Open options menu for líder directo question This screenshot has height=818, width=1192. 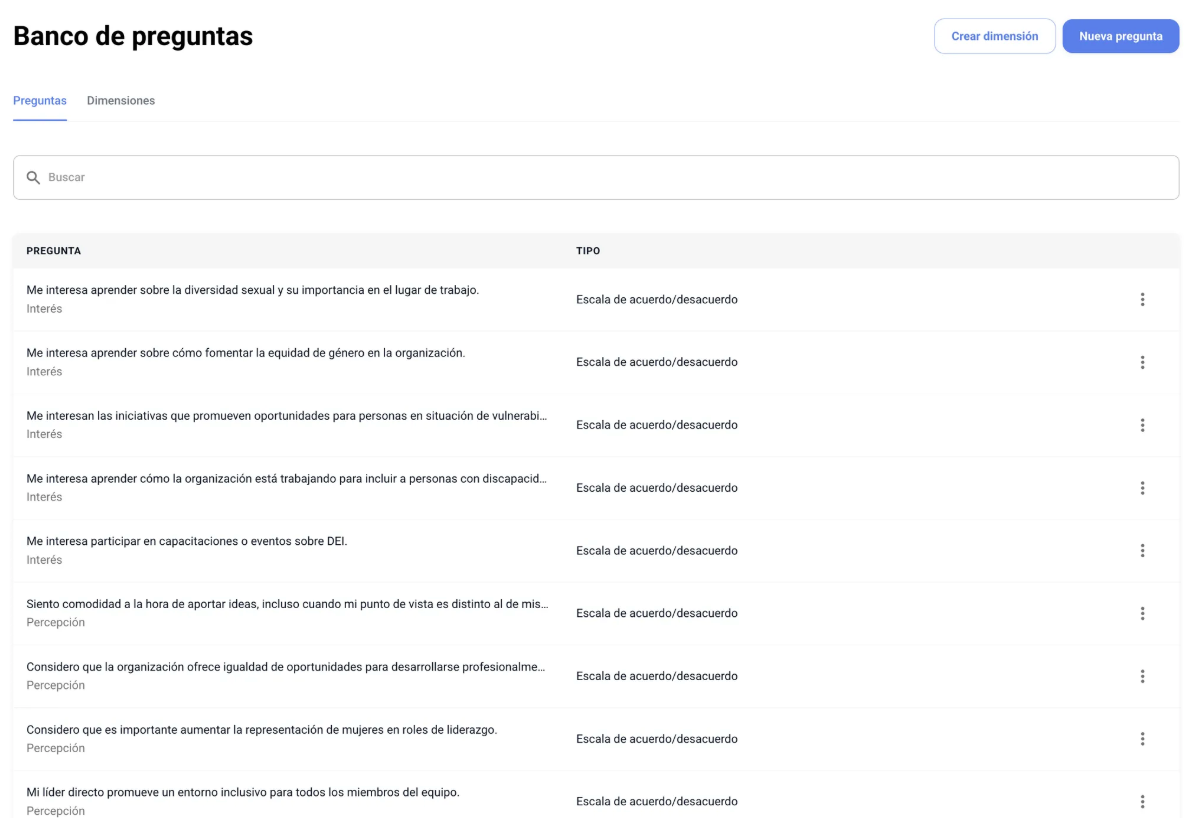(1142, 801)
